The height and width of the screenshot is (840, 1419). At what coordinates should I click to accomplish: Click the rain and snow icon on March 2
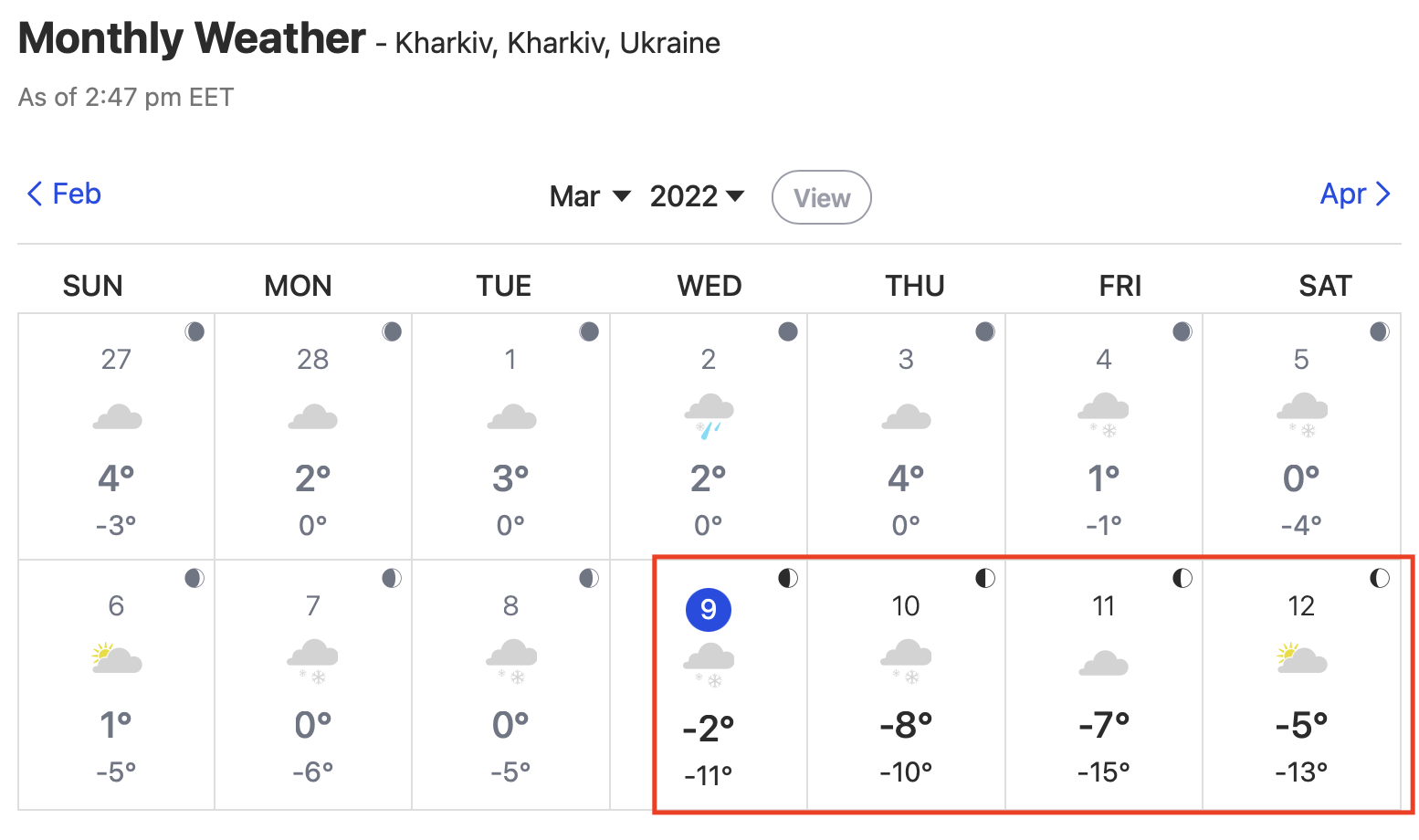pos(709,416)
